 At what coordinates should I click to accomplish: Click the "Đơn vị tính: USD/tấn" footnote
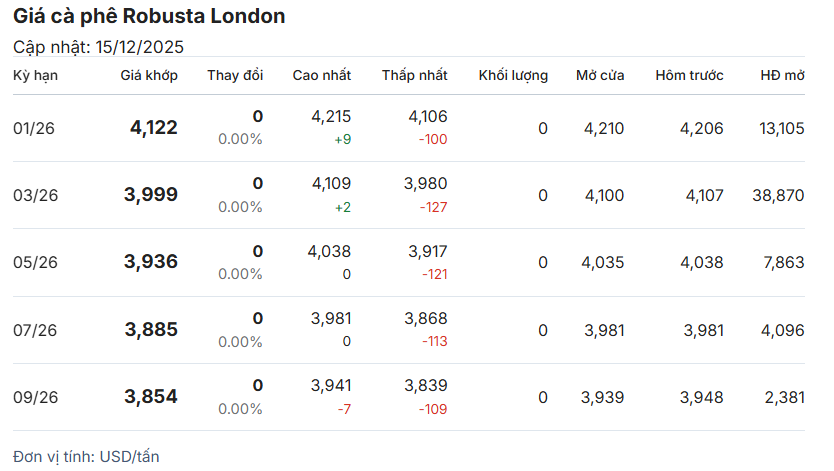tap(86, 456)
